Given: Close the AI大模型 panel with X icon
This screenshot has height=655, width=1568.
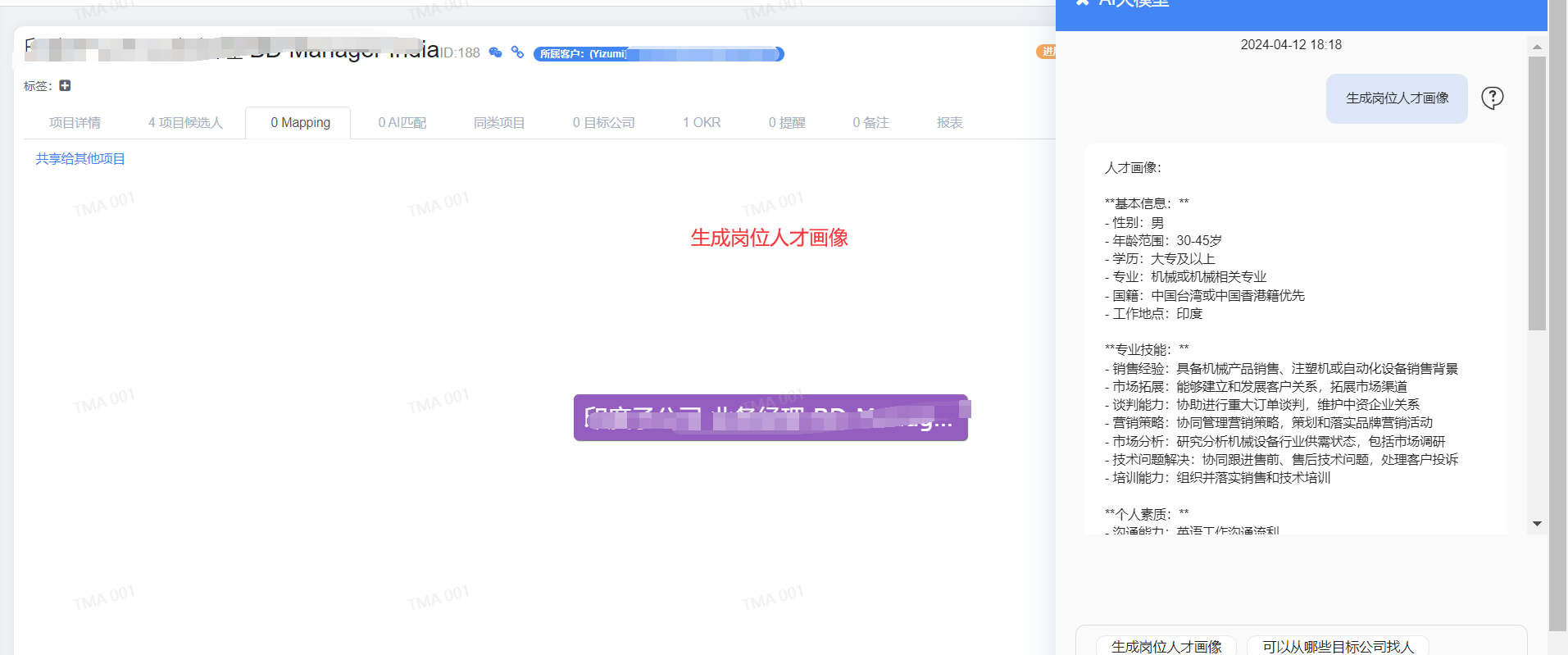Looking at the screenshot, I should click(x=1082, y=3).
